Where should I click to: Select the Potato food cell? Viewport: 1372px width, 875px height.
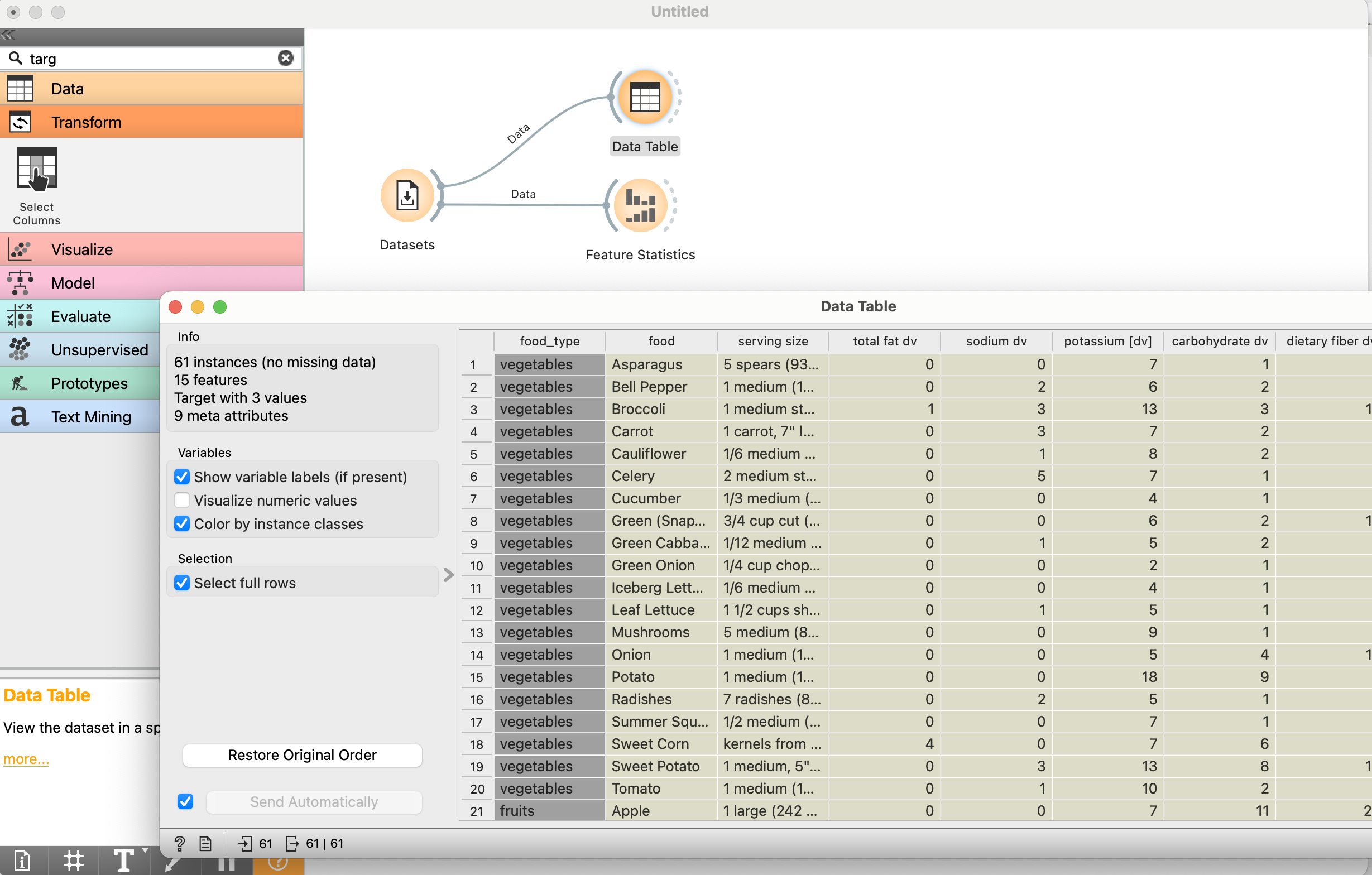[661, 677]
